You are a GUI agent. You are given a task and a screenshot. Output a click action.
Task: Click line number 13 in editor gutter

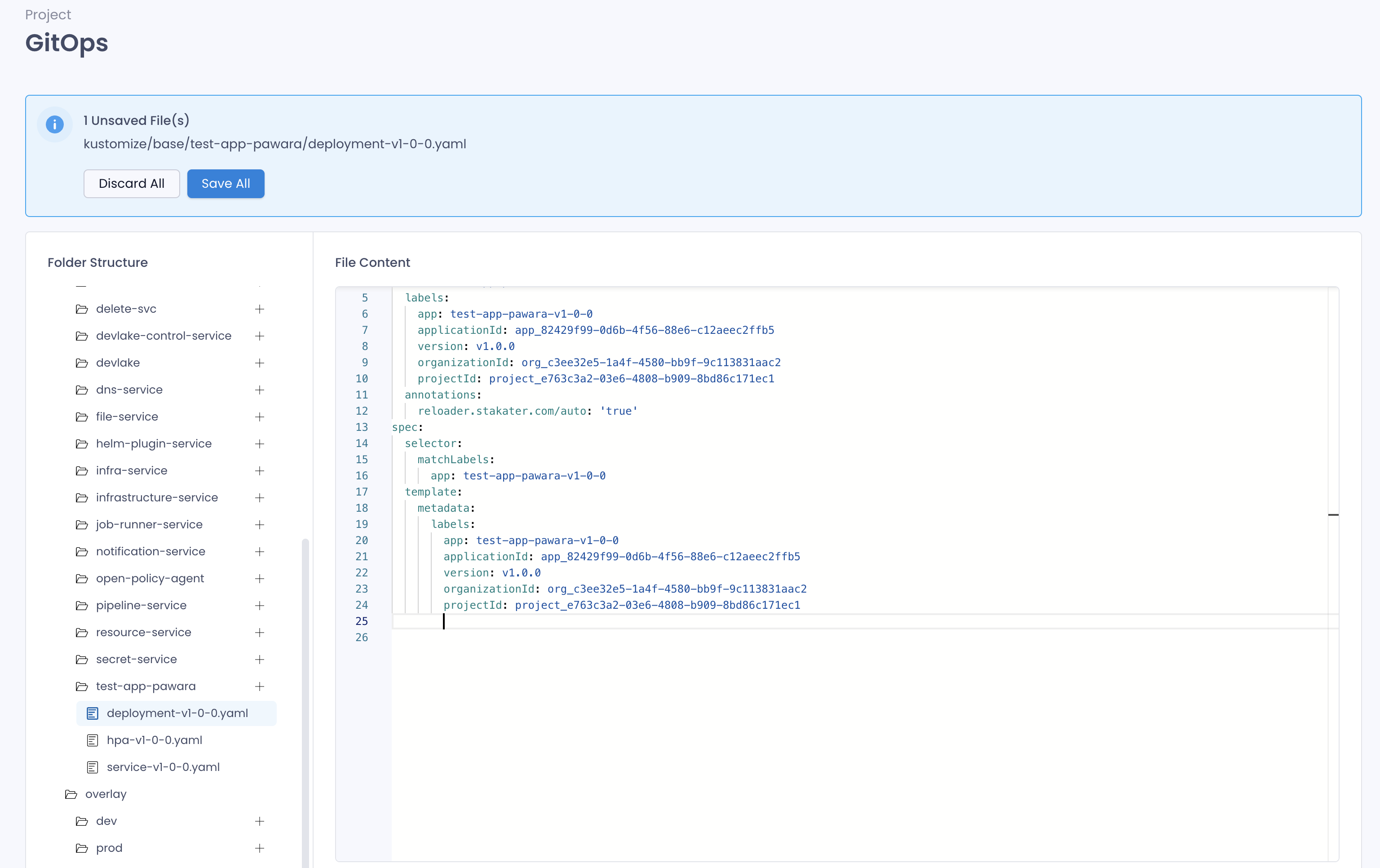point(362,427)
